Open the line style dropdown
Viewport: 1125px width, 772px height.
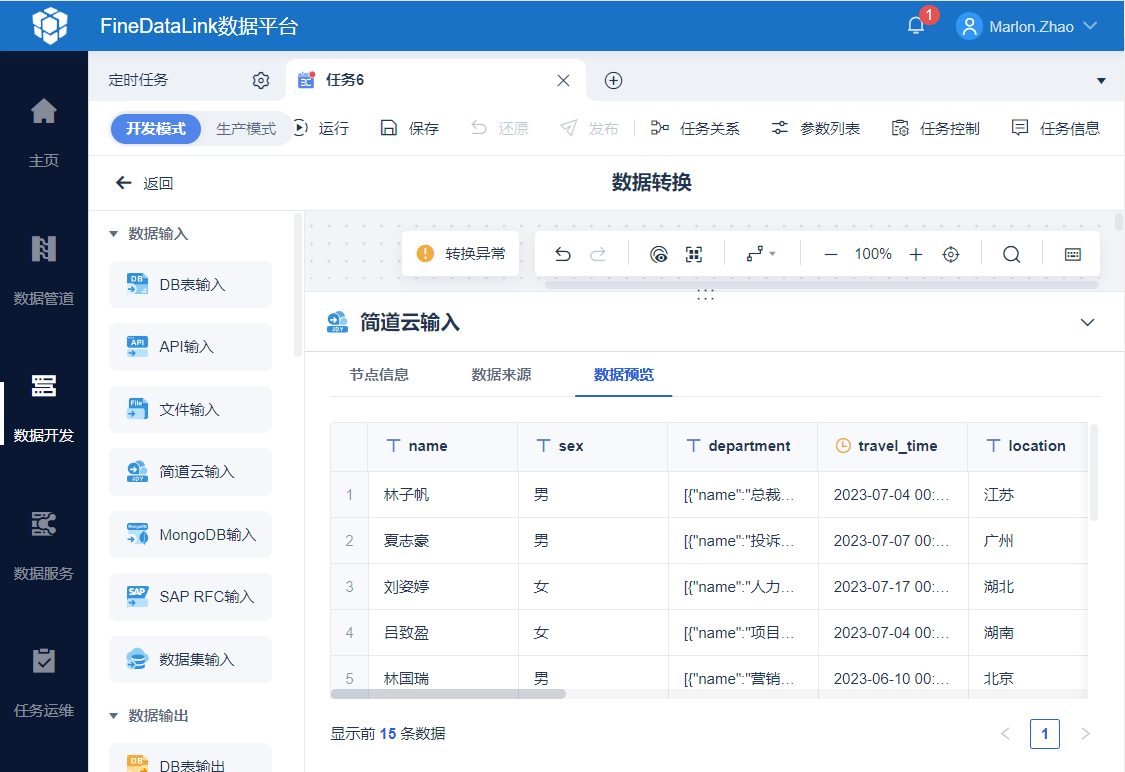tap(761, 254)
